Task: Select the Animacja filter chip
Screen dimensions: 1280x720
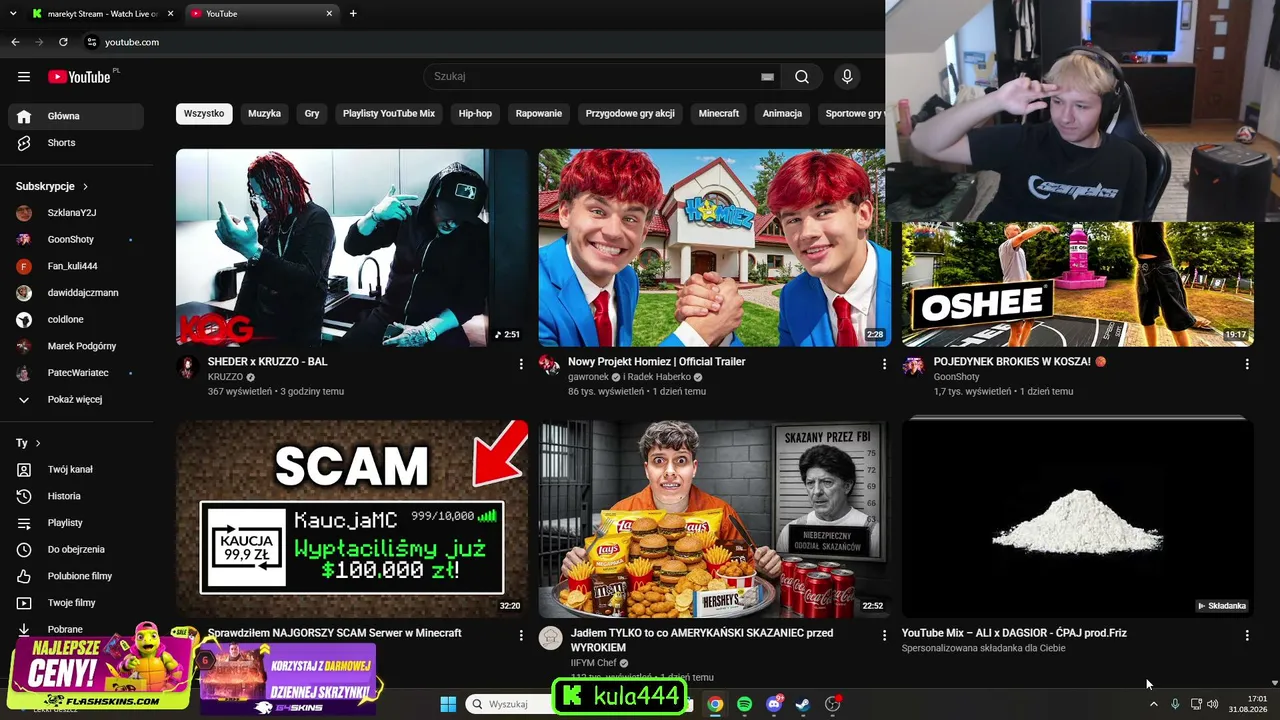Action: click(x=782, y=114)
